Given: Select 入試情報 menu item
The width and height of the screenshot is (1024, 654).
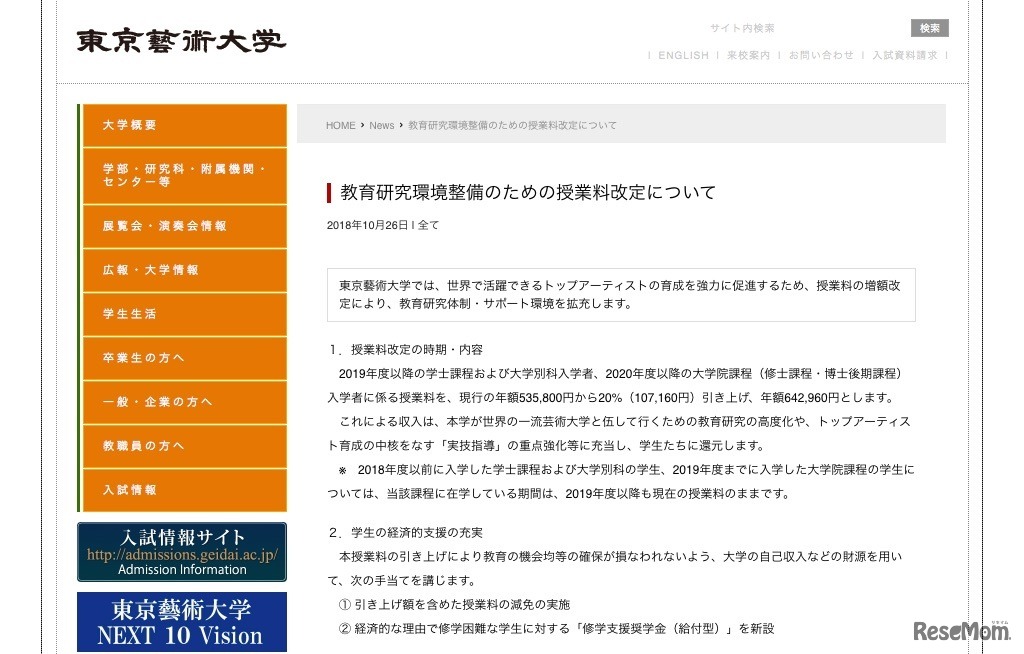Looking at the screenshot, I should [x=185, y=490].
